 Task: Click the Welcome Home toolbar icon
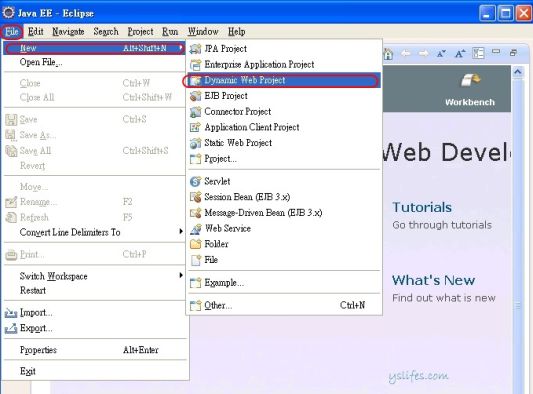(388, 54)
